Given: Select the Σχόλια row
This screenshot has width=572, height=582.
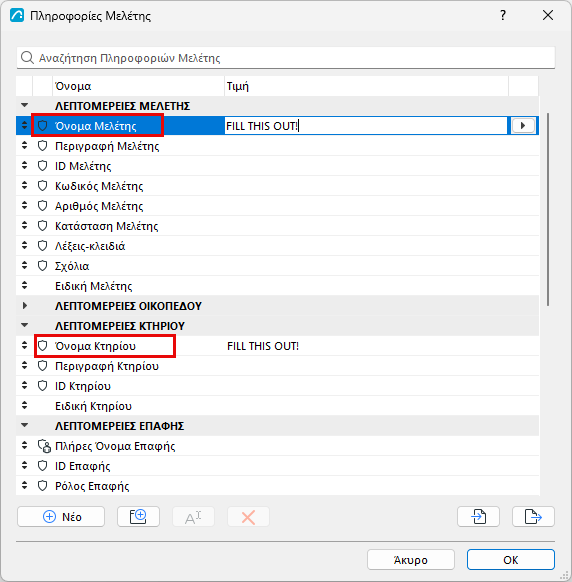Looking at the screenshot, I should point(277,266).
